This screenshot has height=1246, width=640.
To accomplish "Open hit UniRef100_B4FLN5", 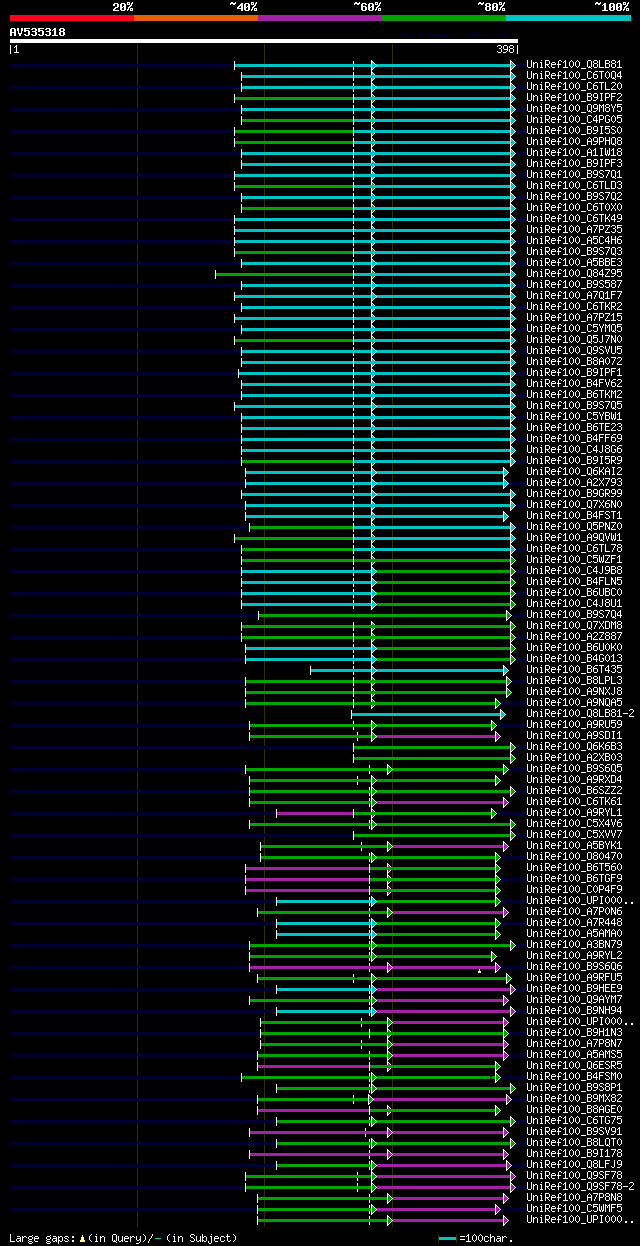I will click(574, 581).
